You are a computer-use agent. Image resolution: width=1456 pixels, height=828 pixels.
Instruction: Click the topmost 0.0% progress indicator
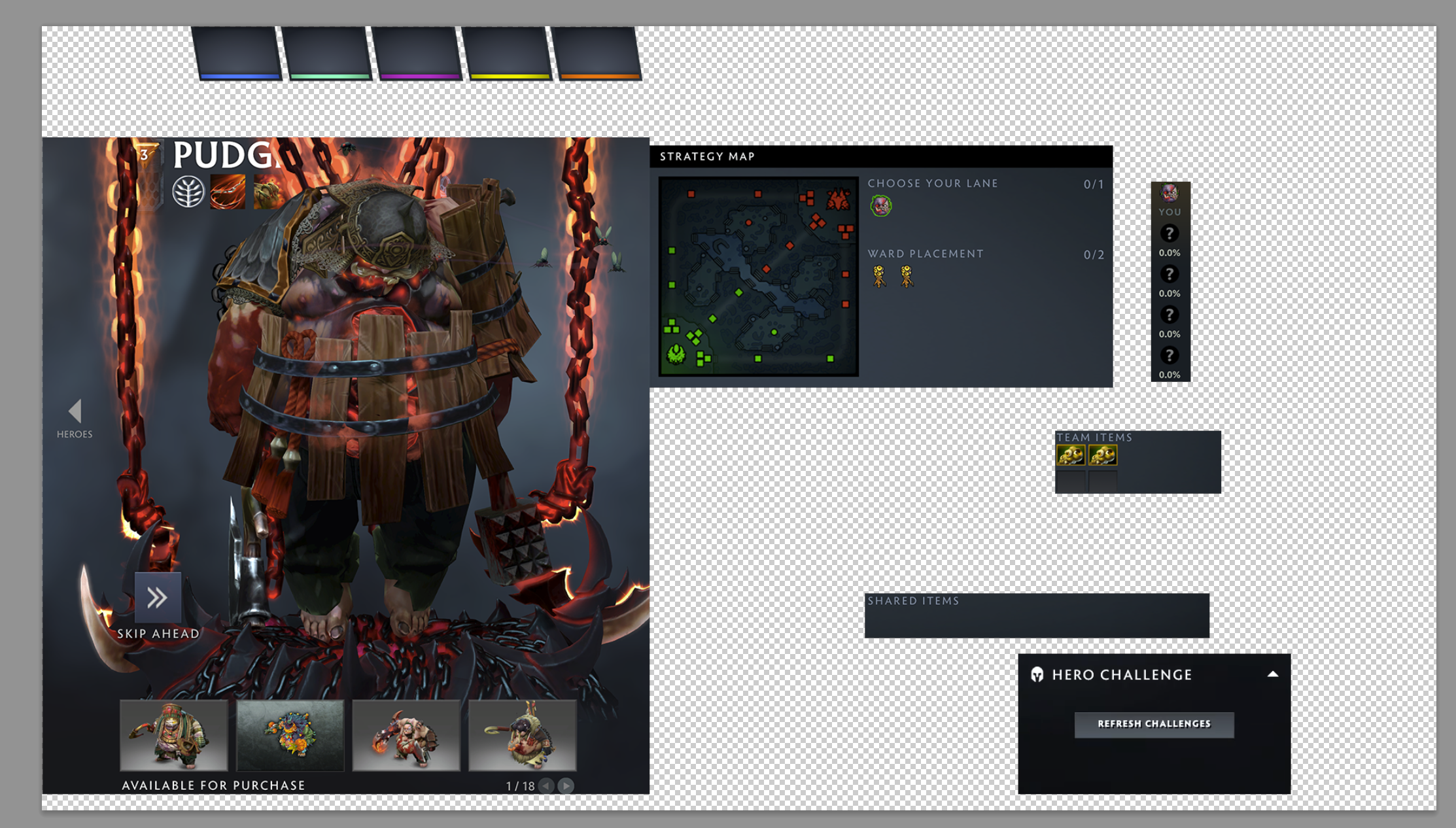(1170, 252)
